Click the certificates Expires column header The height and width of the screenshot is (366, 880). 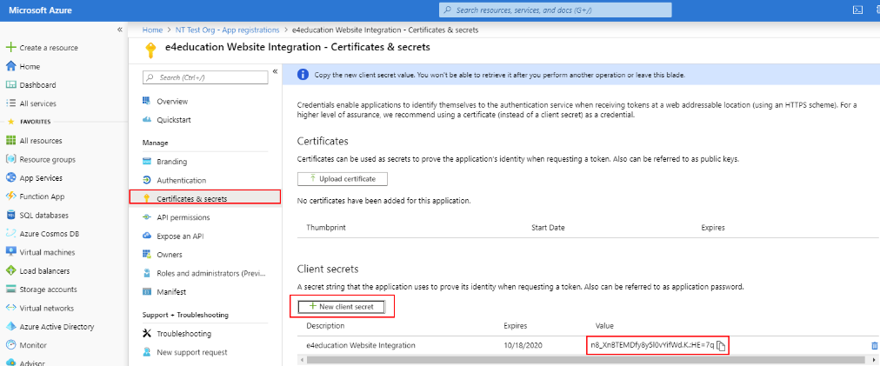click(713, 228)
